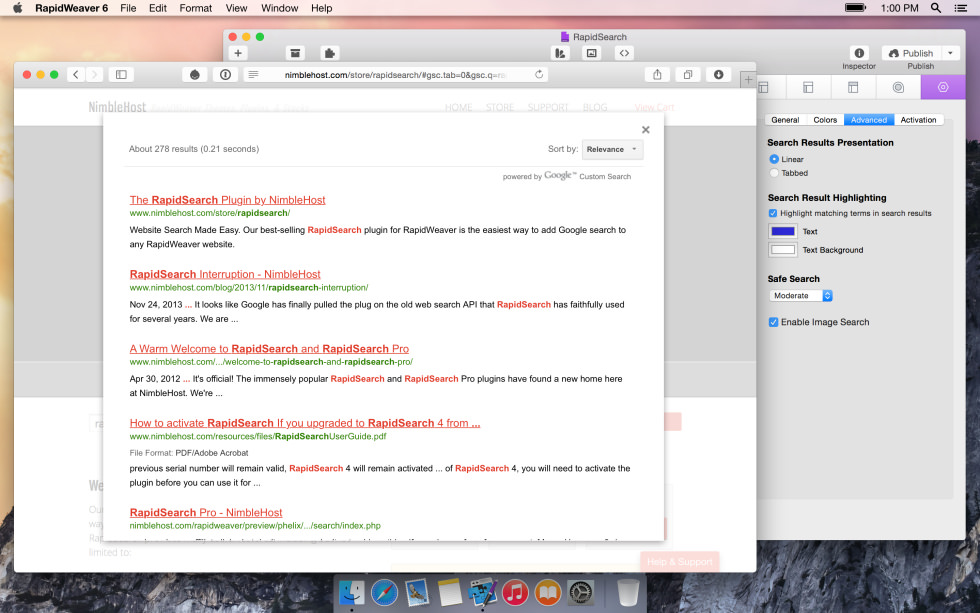Open System Preferences from the Dock
This screenshot has width=980, height=613.
580,592
